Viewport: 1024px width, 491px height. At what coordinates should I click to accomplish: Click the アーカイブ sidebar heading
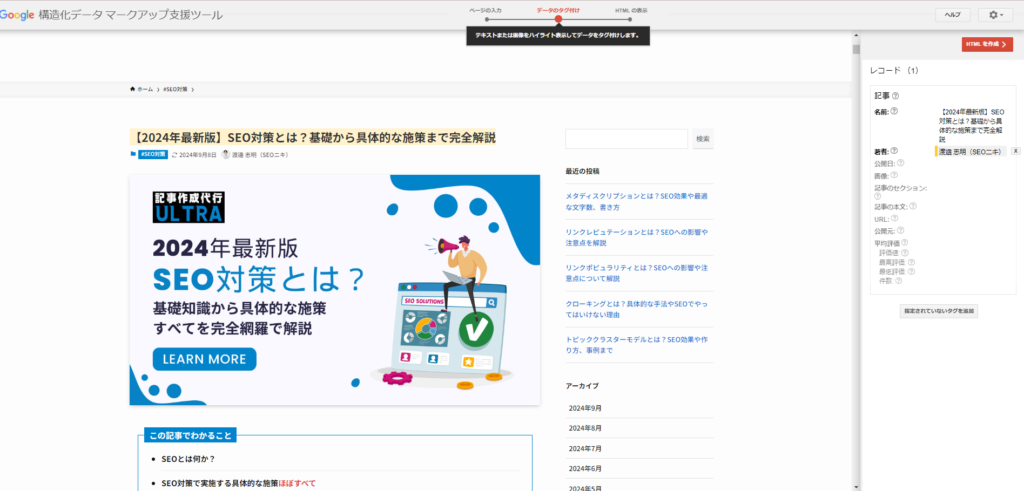point(582,386)
